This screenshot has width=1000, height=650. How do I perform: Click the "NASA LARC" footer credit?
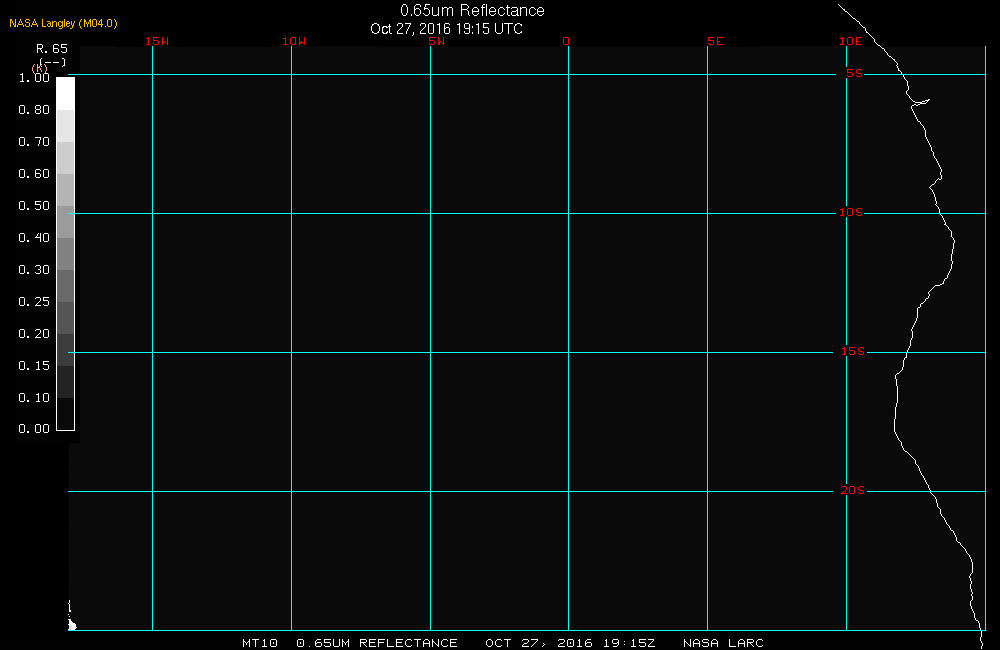(x=723, y=643)
